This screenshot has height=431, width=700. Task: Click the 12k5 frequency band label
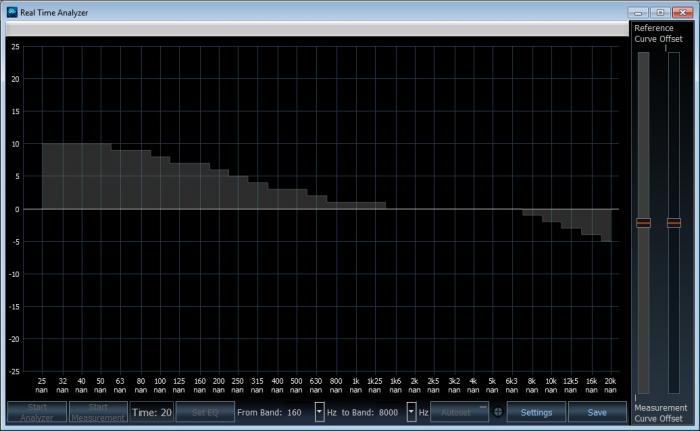click(571, 381)
